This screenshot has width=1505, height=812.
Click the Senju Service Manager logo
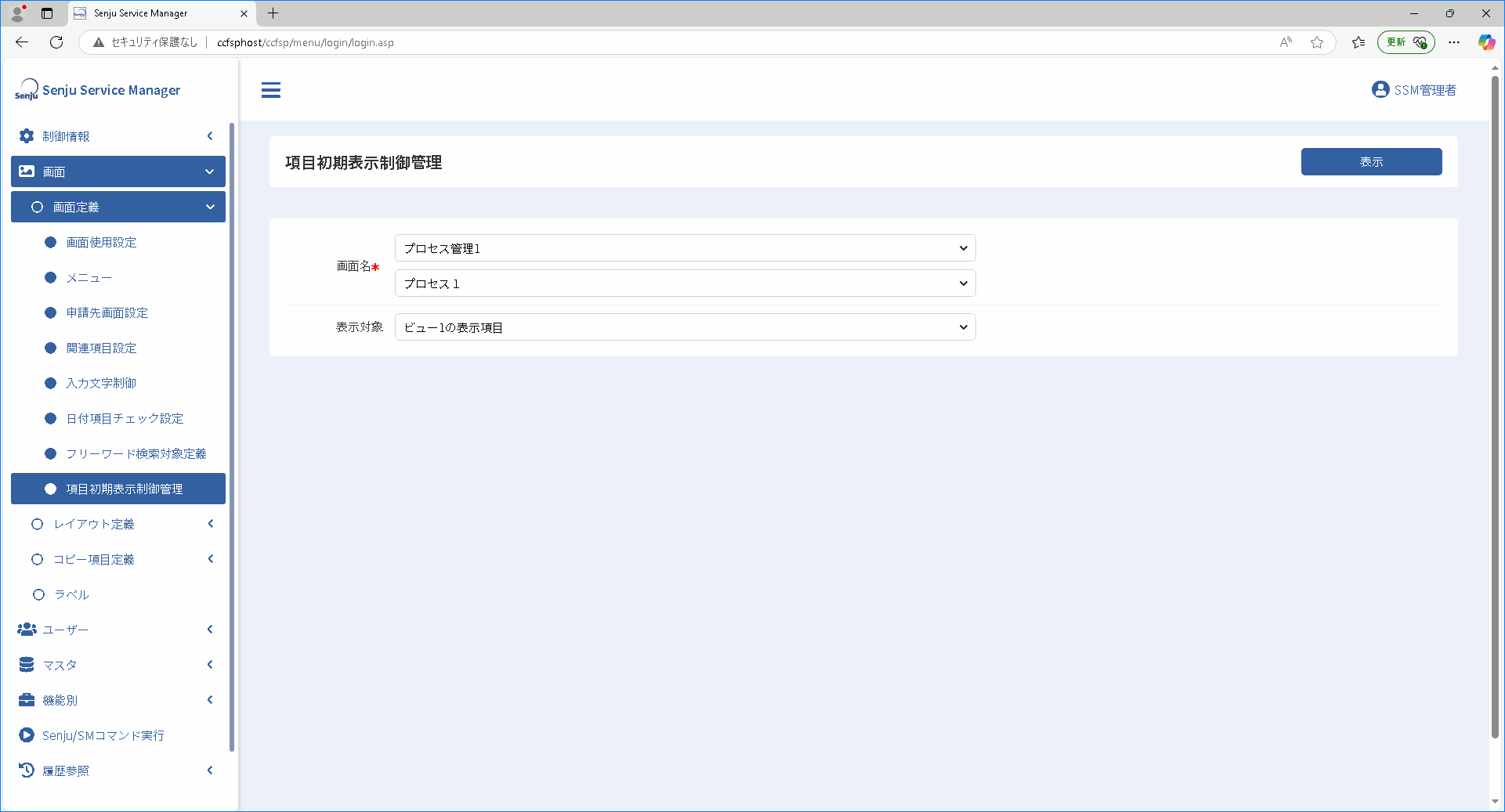(x=97, y=90)
